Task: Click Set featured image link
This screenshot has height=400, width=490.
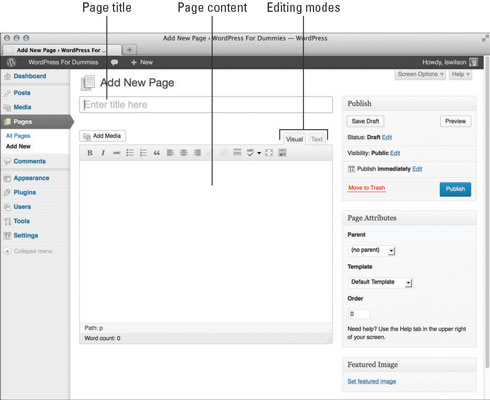Action: click(x=372, y=381)
